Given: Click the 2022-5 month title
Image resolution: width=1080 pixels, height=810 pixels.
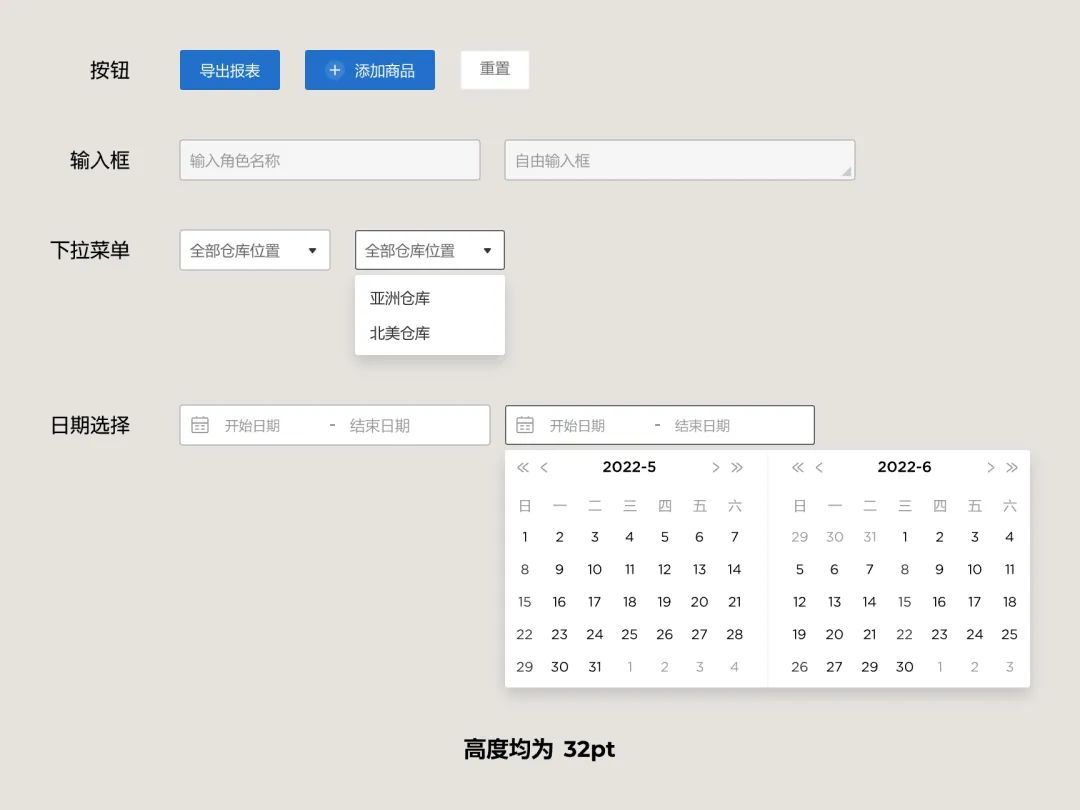Looking at the screenshot, I should coord(629,467).
